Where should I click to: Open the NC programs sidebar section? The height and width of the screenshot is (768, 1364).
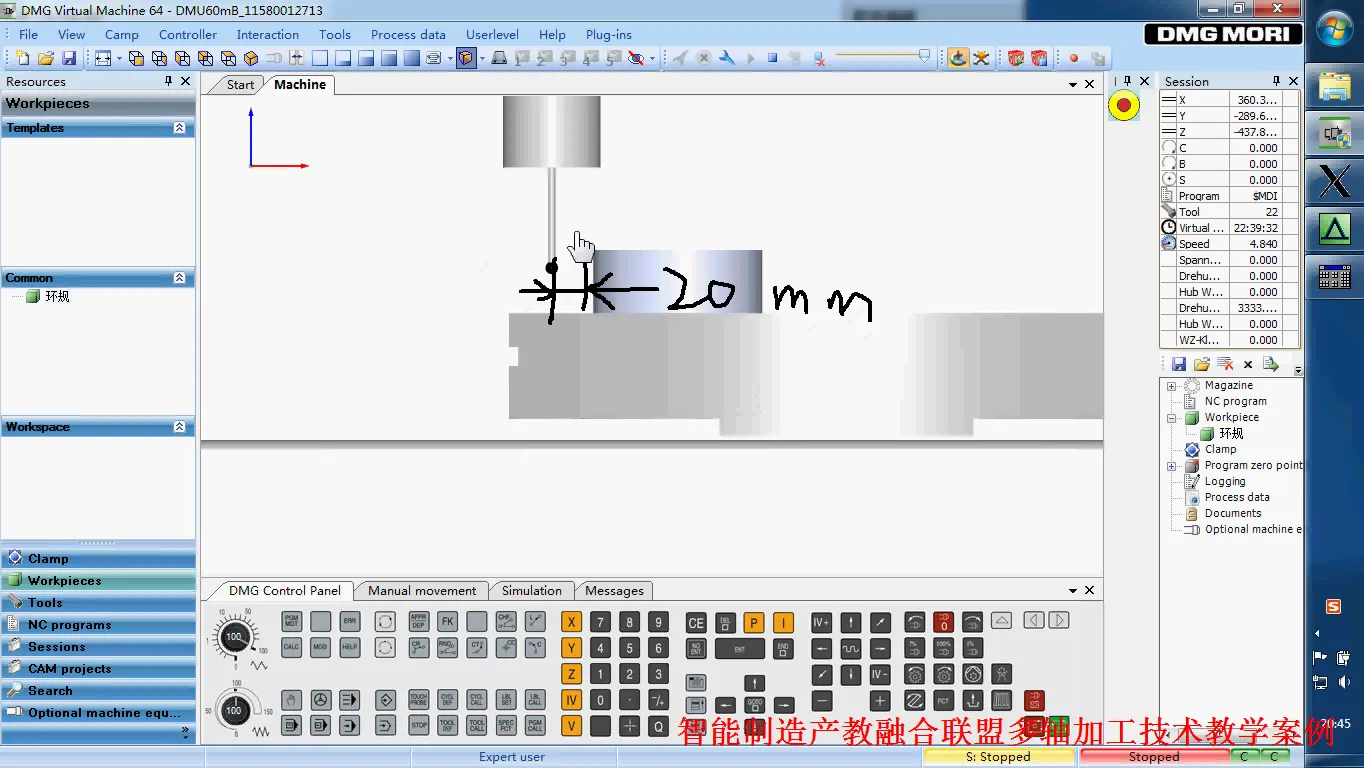point(69,625)
